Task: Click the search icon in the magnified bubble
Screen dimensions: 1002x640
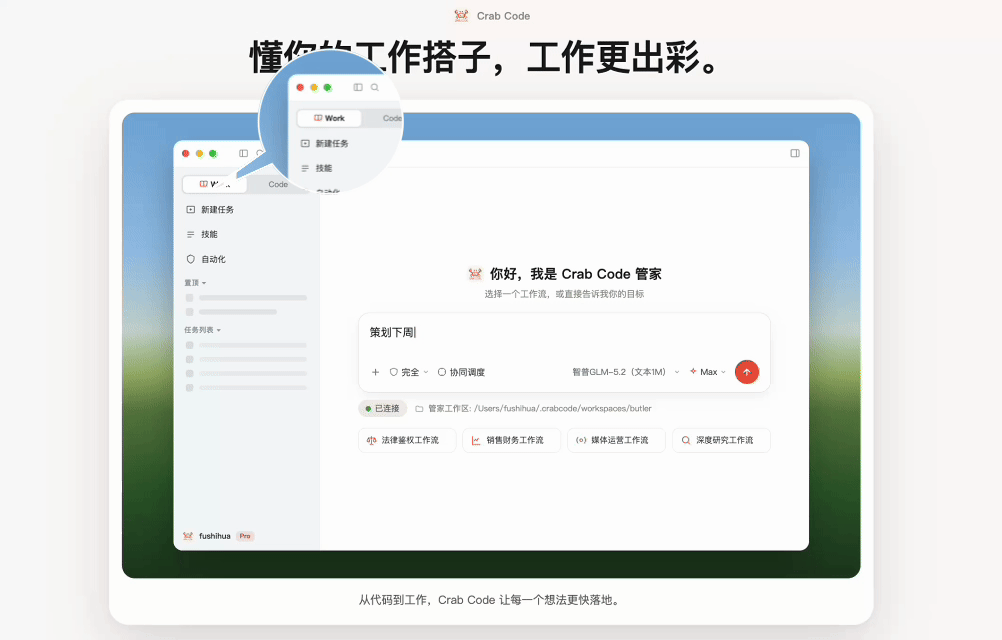Action: click(x=375, y=88)
